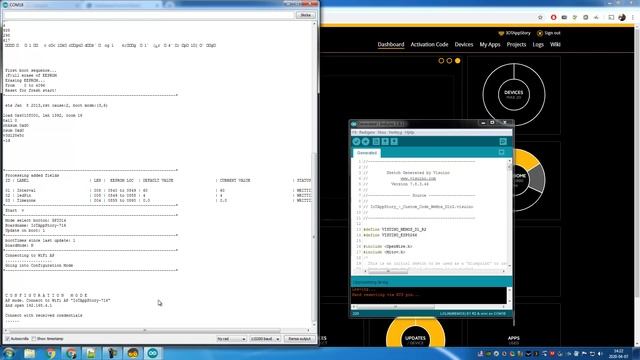Click the Arduino console vertical scrollbar
The image size is (640, 360).
(x=509, y=295)
